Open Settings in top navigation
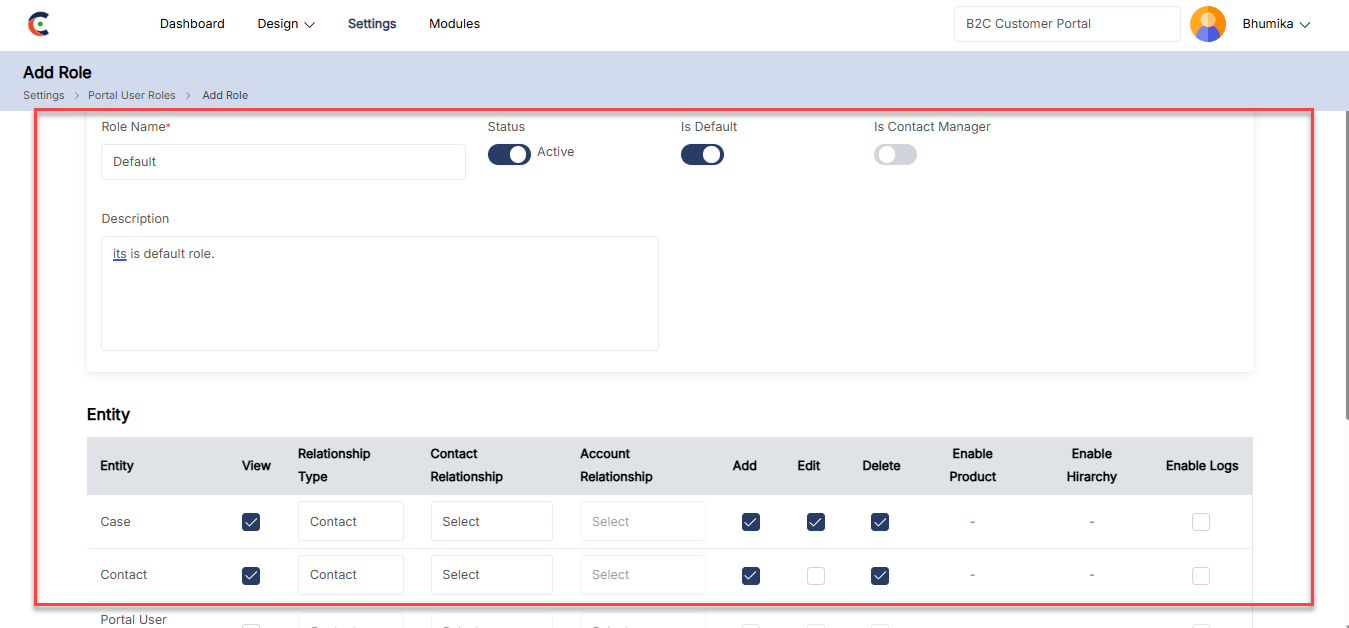1349x628 pixels. point(372,24)
